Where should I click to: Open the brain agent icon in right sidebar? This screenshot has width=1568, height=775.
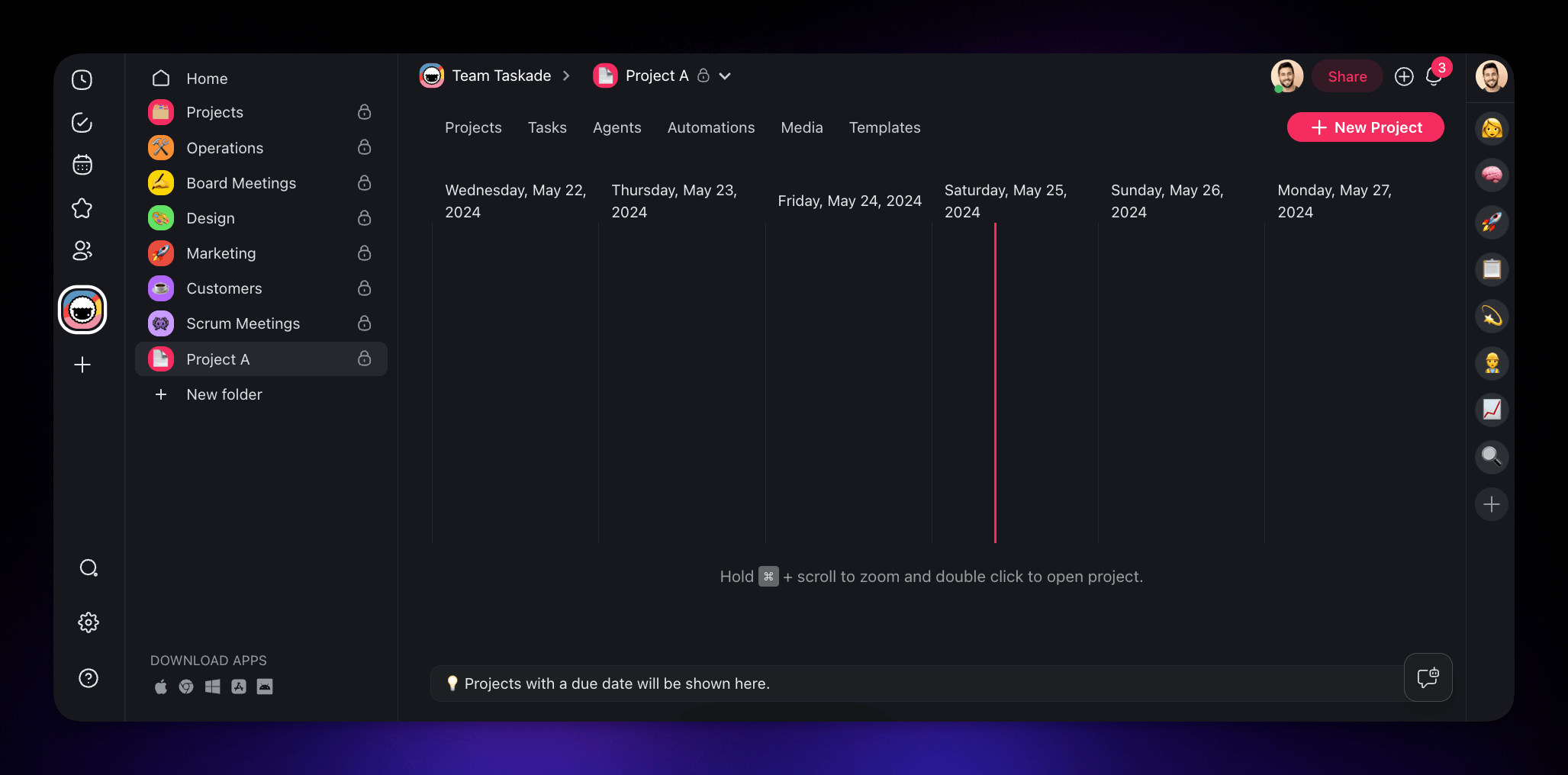tap(1491, 175)
